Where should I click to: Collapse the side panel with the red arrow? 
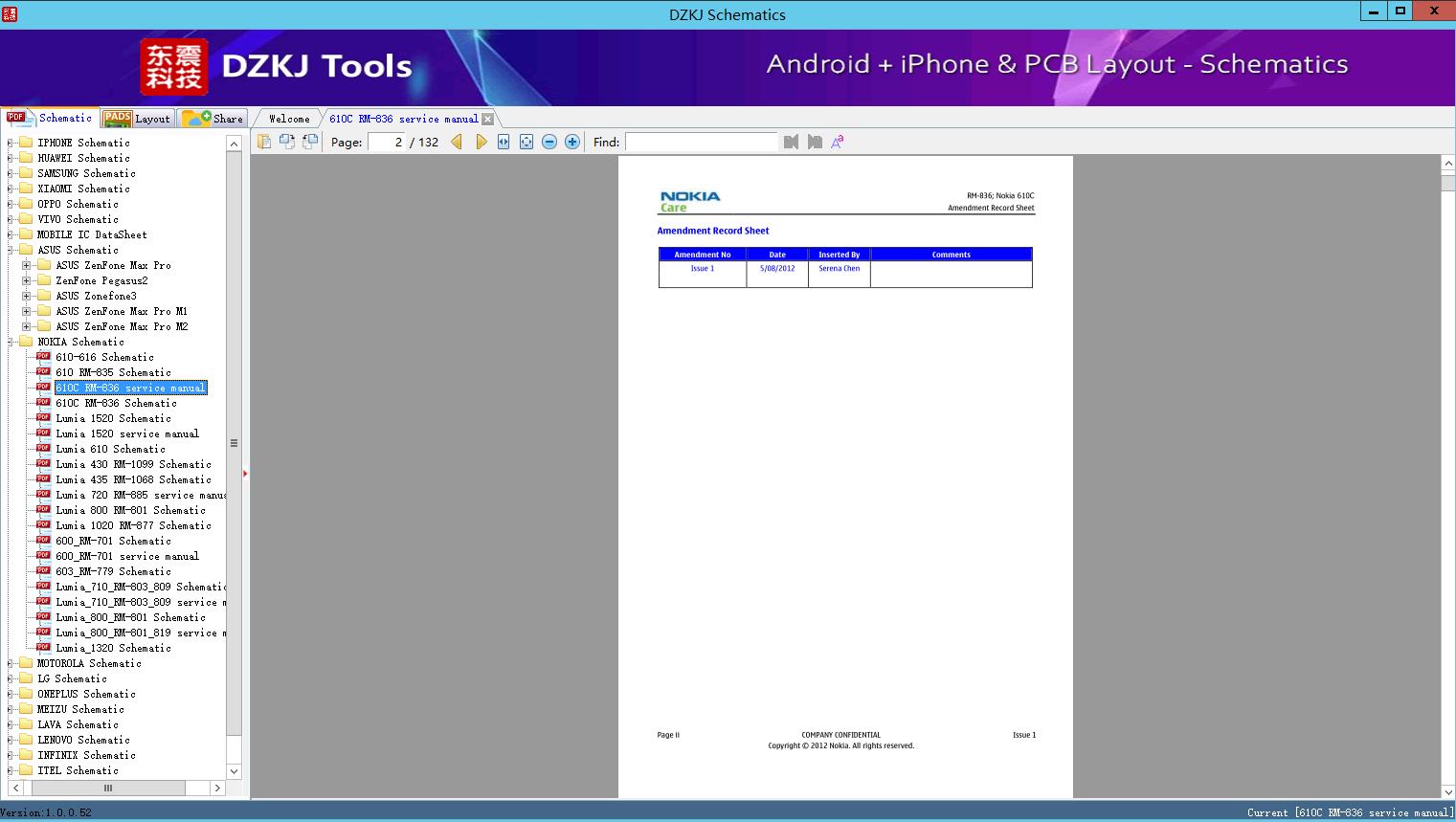(245, 474)
